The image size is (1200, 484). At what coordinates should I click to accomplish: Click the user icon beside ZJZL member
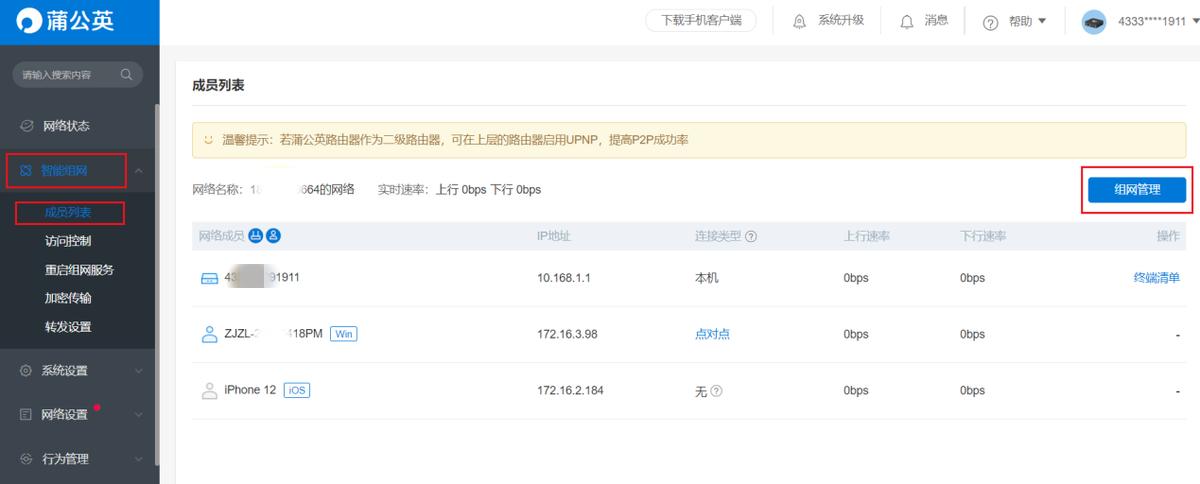tap(210, 334)
